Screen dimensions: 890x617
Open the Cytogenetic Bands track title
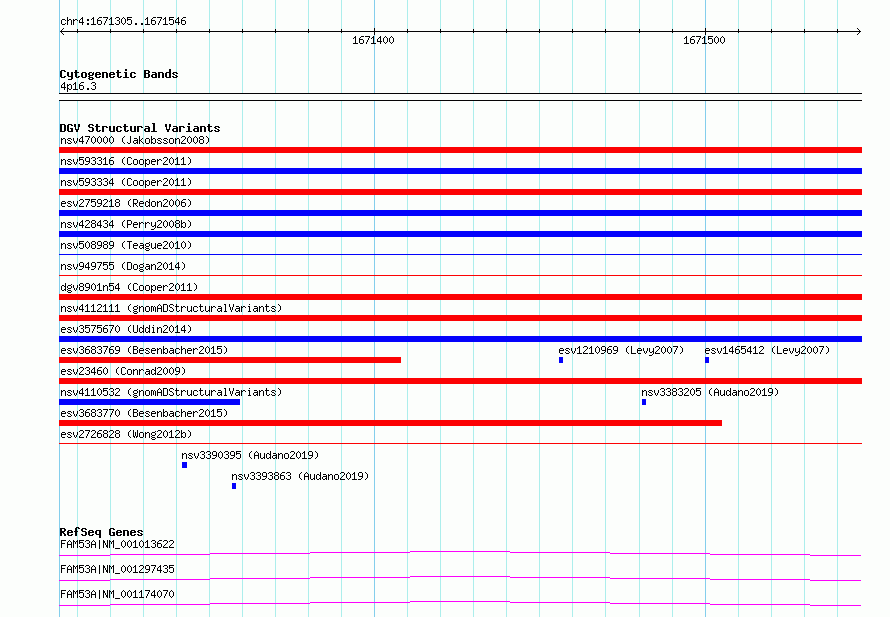(119, 74)
